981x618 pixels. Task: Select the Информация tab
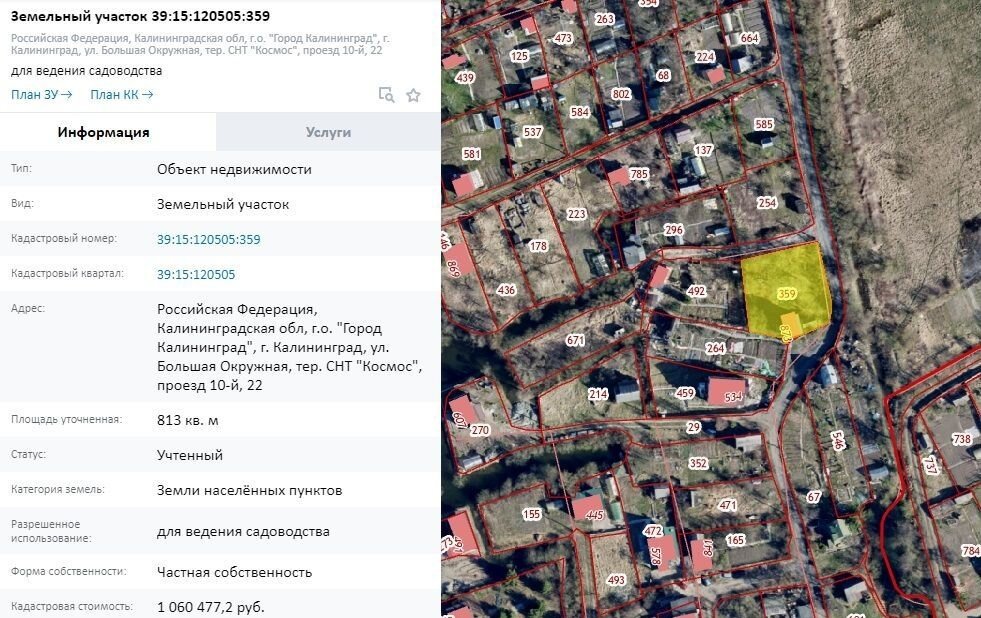(104, 132)
